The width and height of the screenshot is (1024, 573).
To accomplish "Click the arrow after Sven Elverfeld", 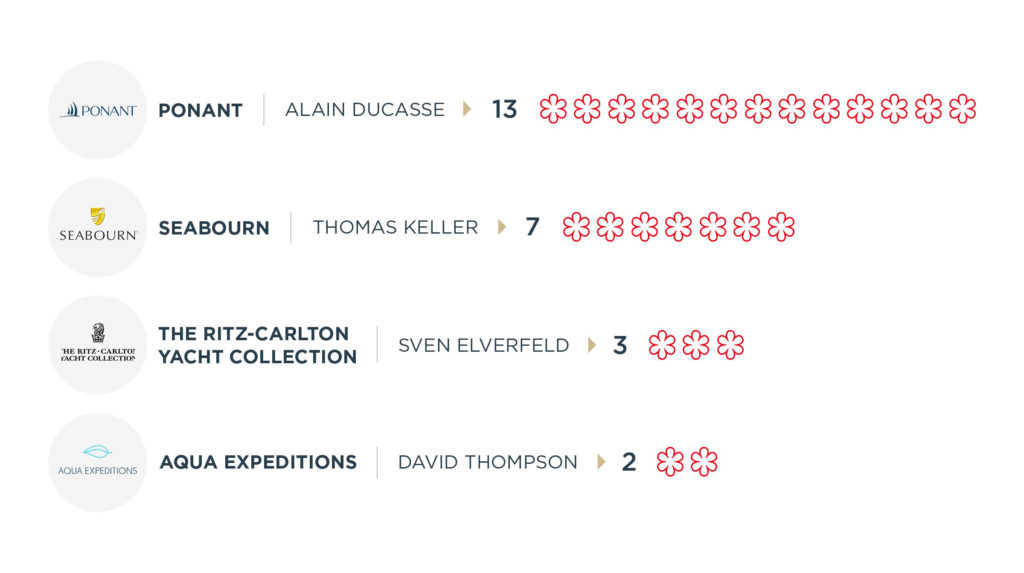I will coord(592,345).
